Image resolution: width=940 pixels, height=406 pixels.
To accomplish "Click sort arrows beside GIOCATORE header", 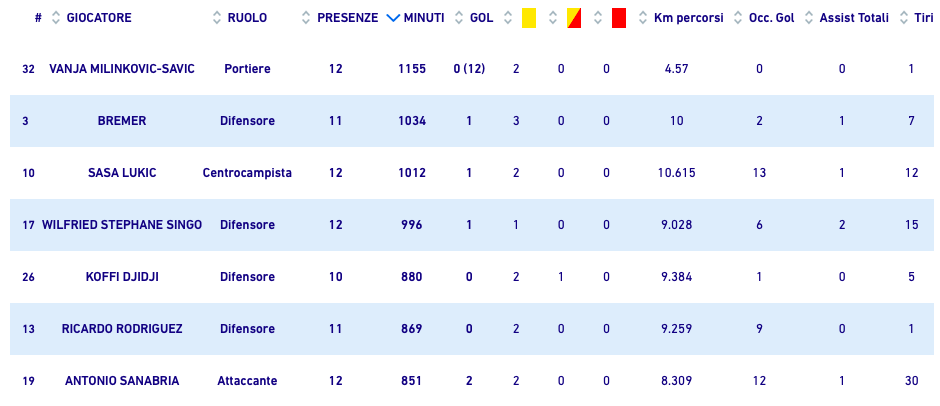I will (56, 18).
